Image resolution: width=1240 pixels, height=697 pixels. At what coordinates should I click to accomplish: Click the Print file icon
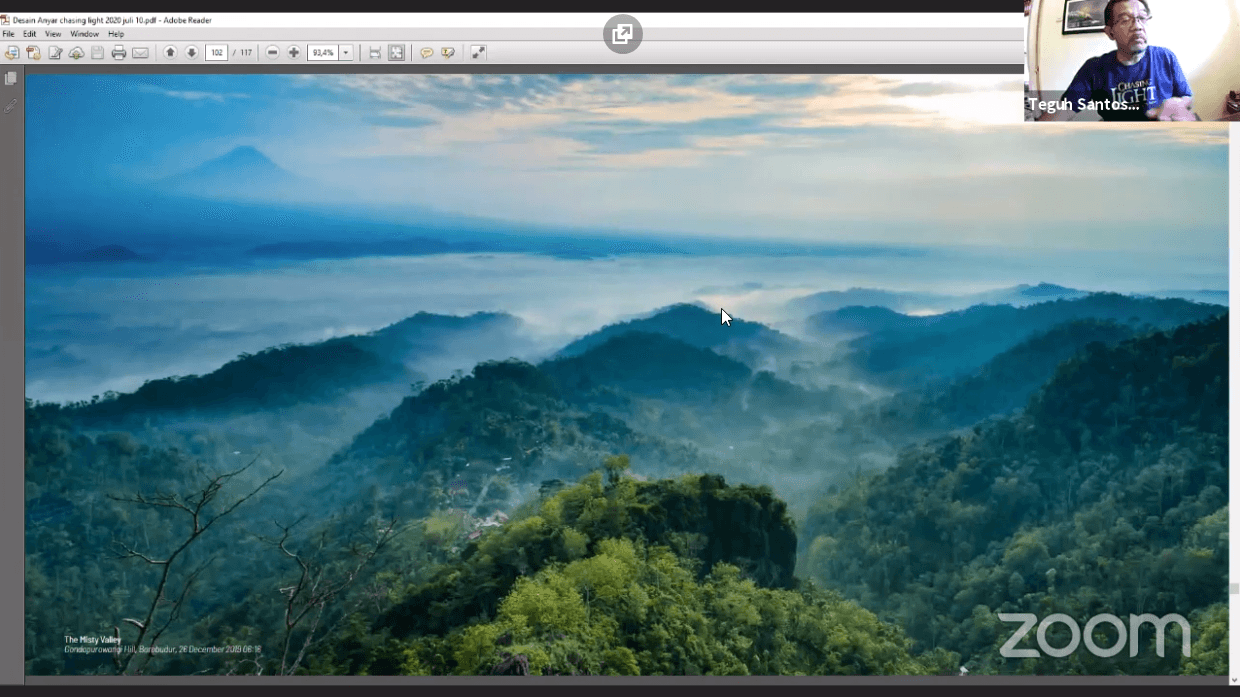[119, 53]
